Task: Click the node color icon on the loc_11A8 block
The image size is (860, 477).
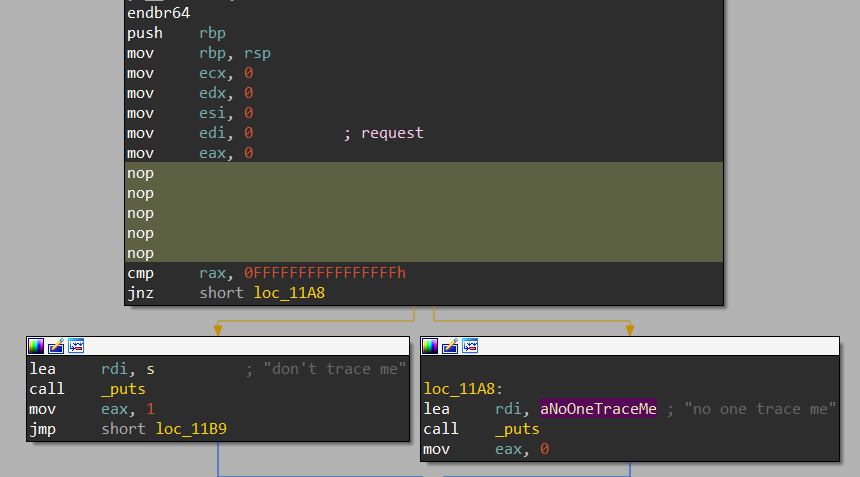Action: [430, 346]
